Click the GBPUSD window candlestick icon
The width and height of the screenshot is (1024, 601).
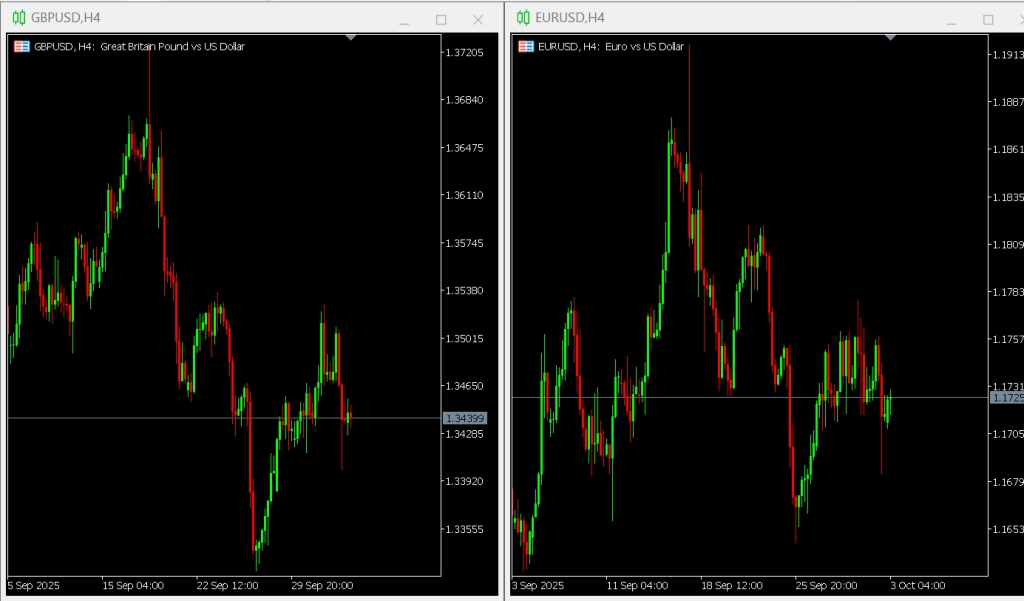(19, 18)
